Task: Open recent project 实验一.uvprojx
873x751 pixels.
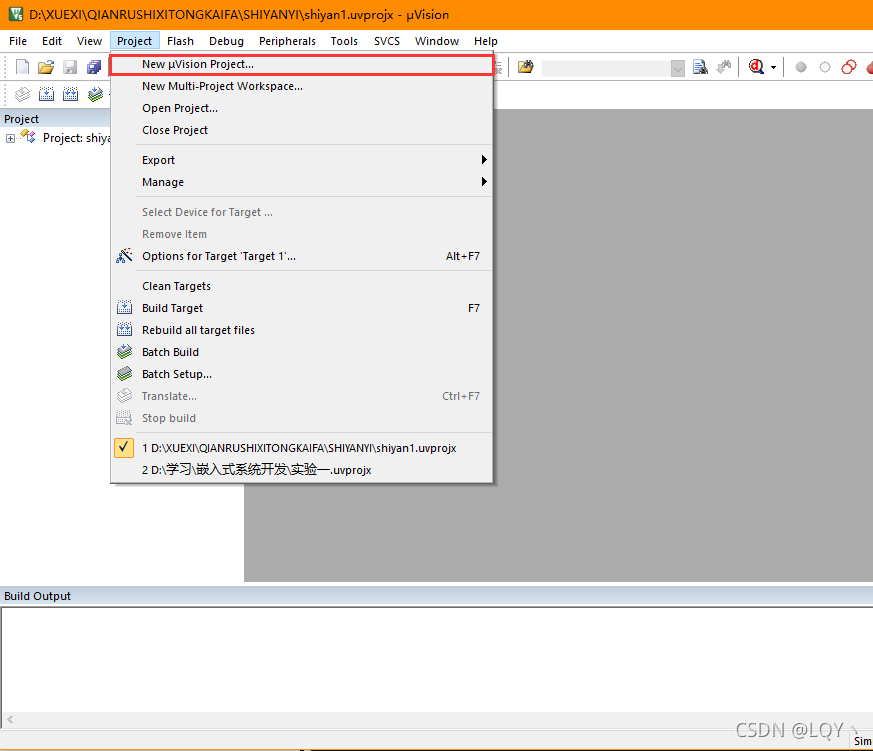Action: [302, 470]
